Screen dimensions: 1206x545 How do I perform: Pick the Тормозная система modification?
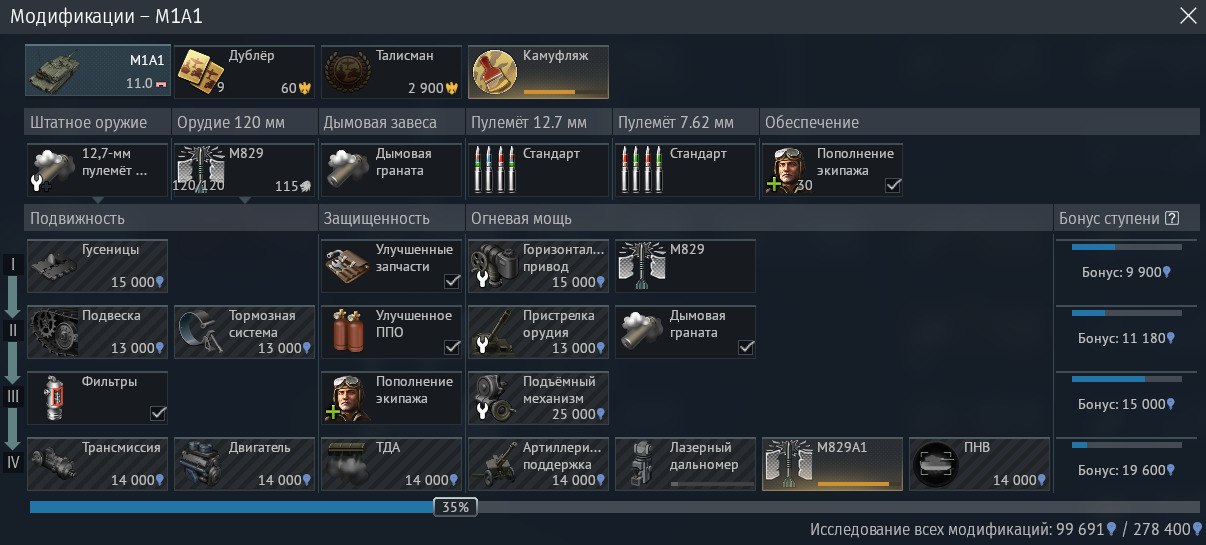[x=244, y=332]
